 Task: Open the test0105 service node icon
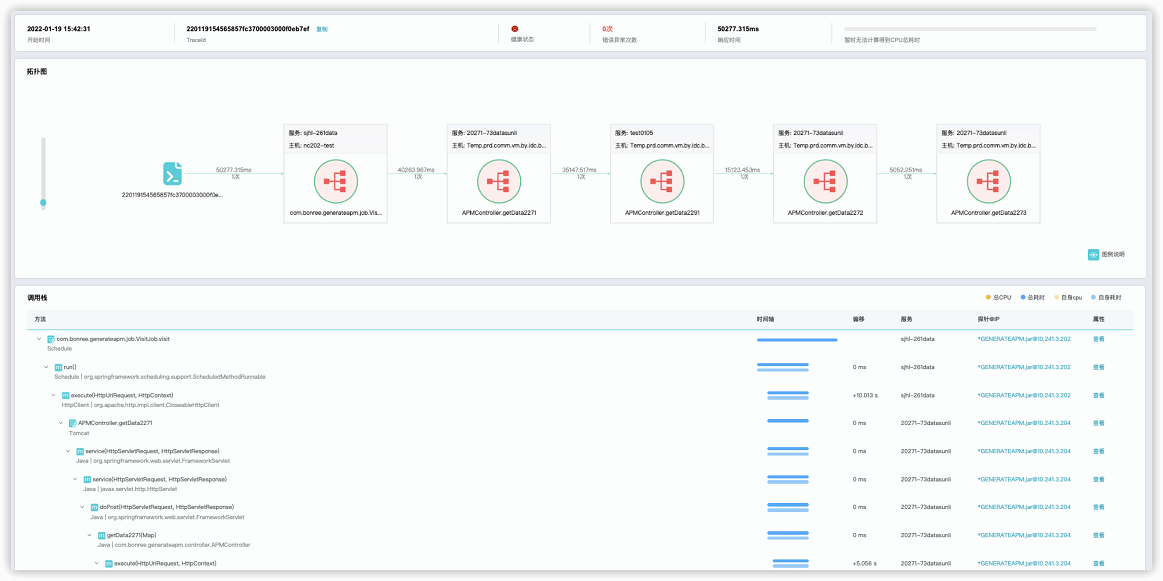point(662,181)
